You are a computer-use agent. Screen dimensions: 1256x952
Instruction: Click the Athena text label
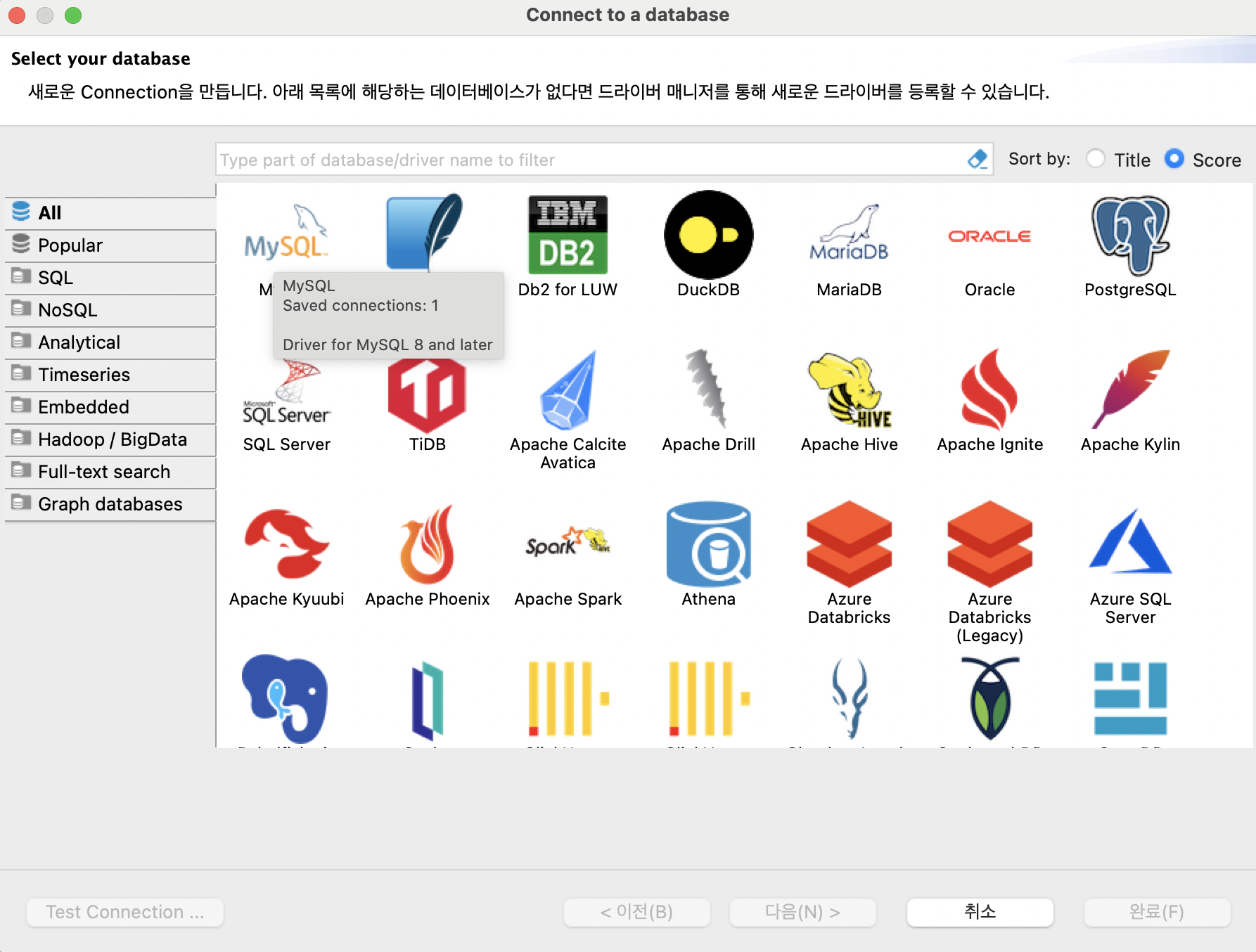[708, 599]
